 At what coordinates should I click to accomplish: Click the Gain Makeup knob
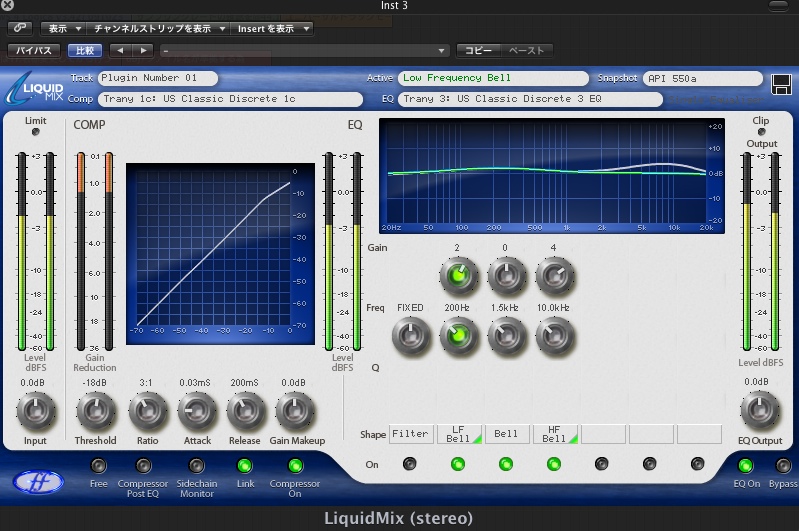[295, 411]
